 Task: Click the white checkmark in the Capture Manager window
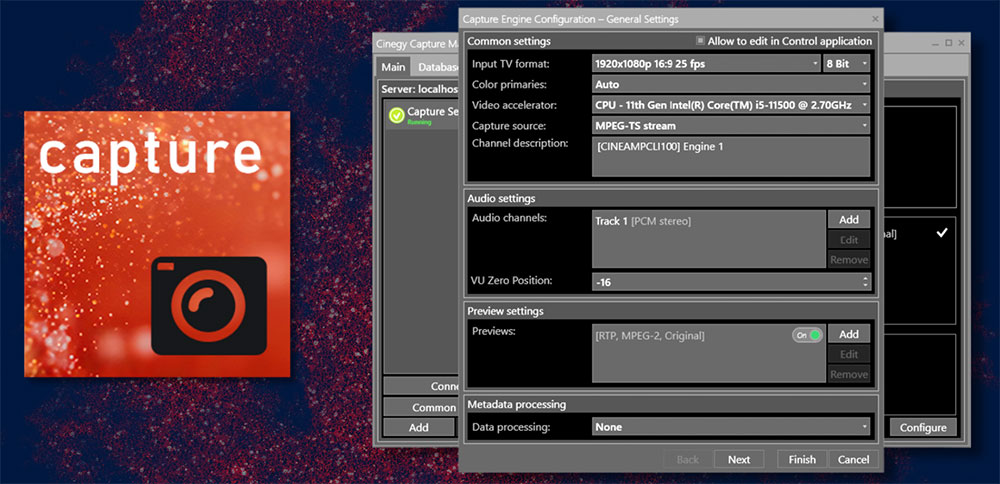pos(942,233)
